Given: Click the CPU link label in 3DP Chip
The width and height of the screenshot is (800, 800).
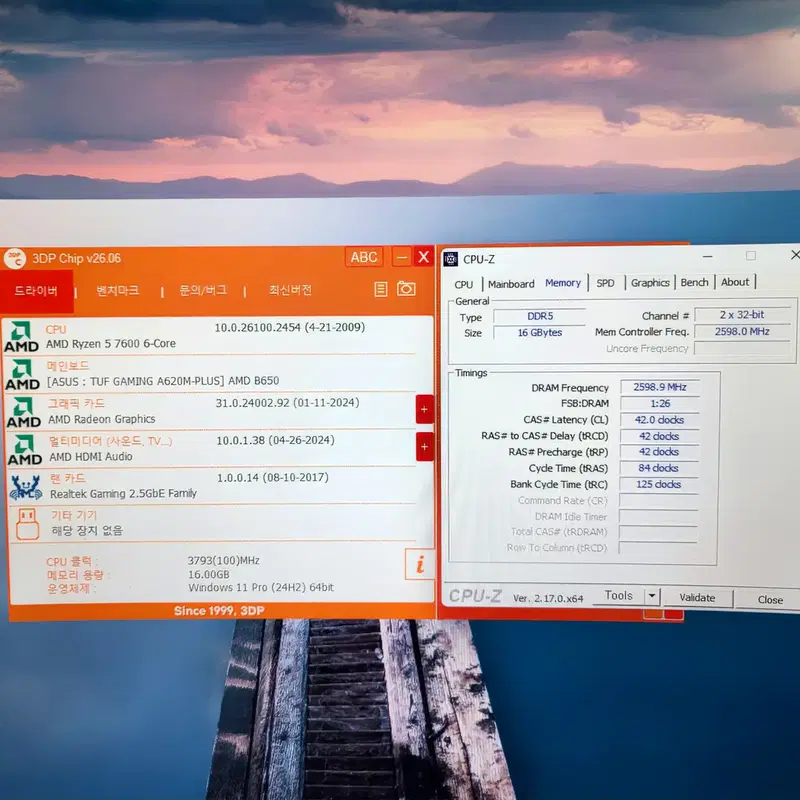Looking at the screenshot, I should tap(56, 330).
